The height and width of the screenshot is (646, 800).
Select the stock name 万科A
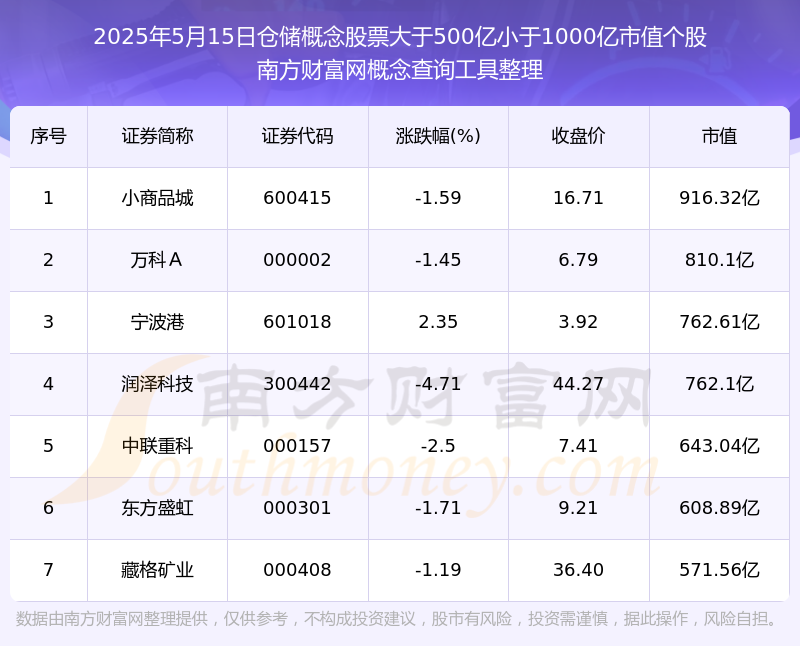[156, 260]
